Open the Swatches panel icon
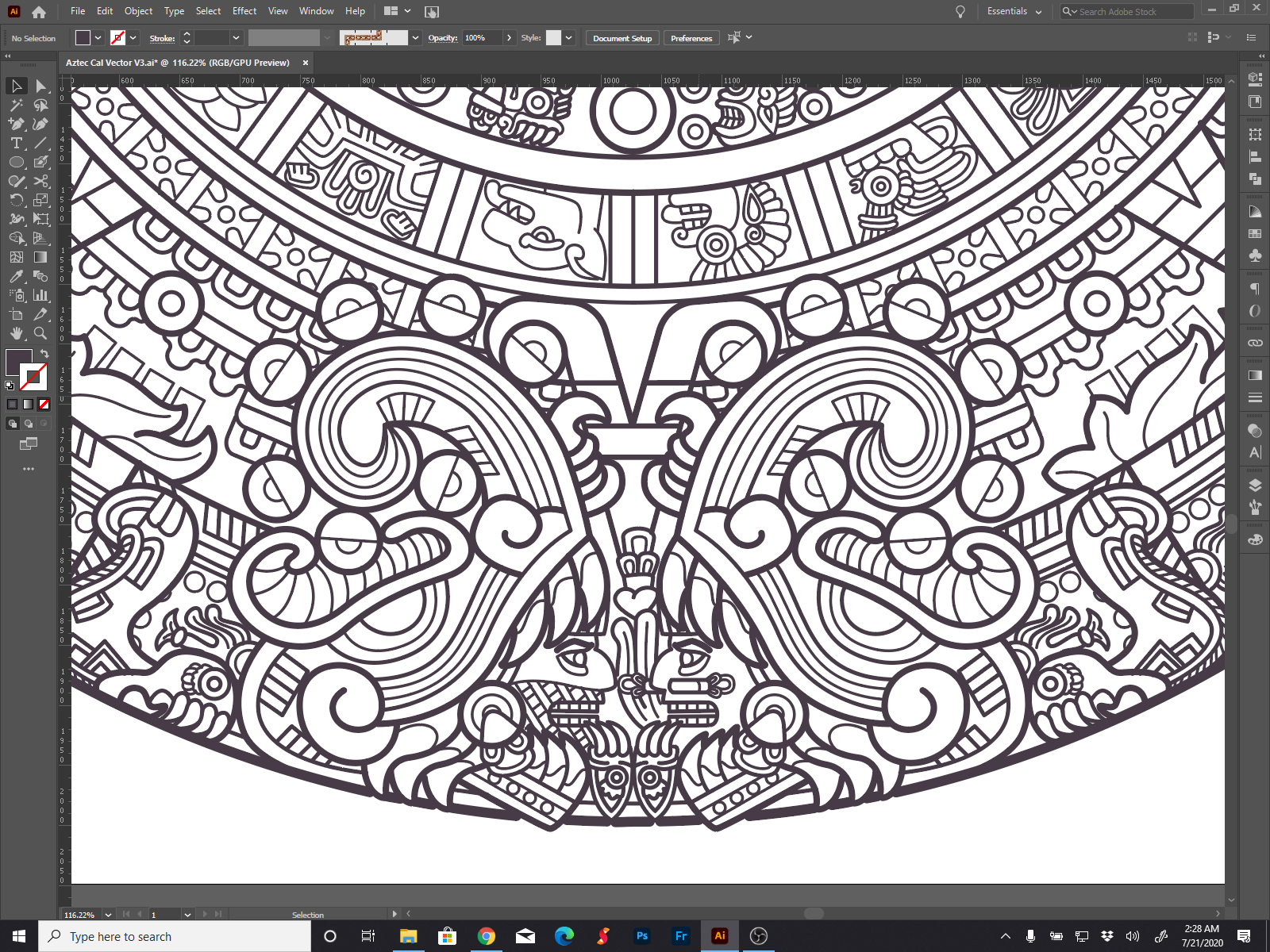This screenshot has width=1270, height=952. 1255,234
